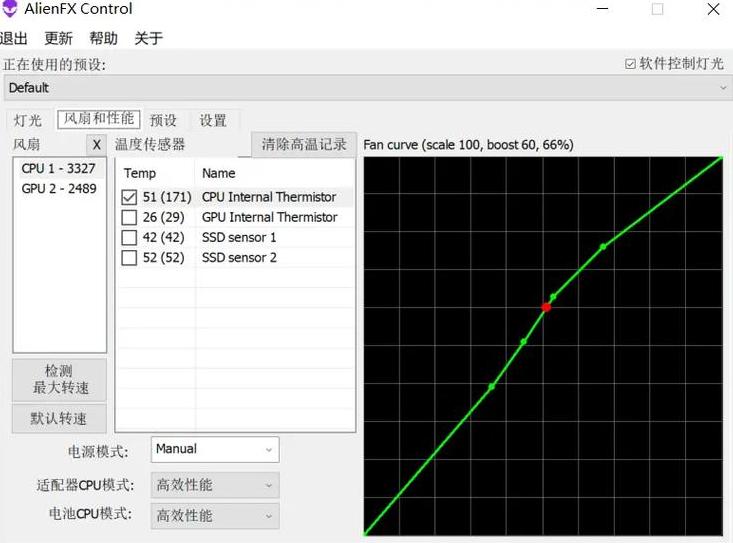Switch to the 预设 tab
733x543 pixels.
(x=163, y=121)
